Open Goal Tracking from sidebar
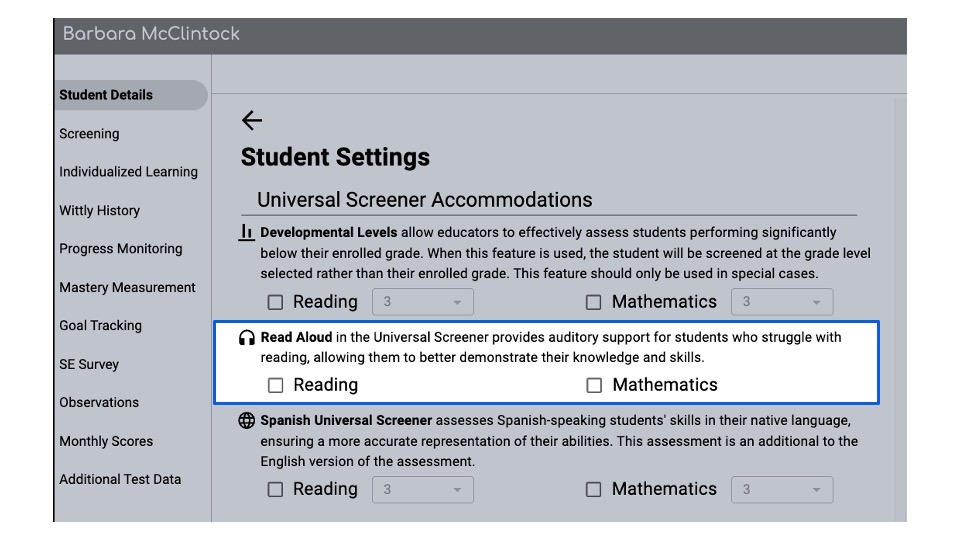This screenshot has height=540, width=960. point(100,326)
